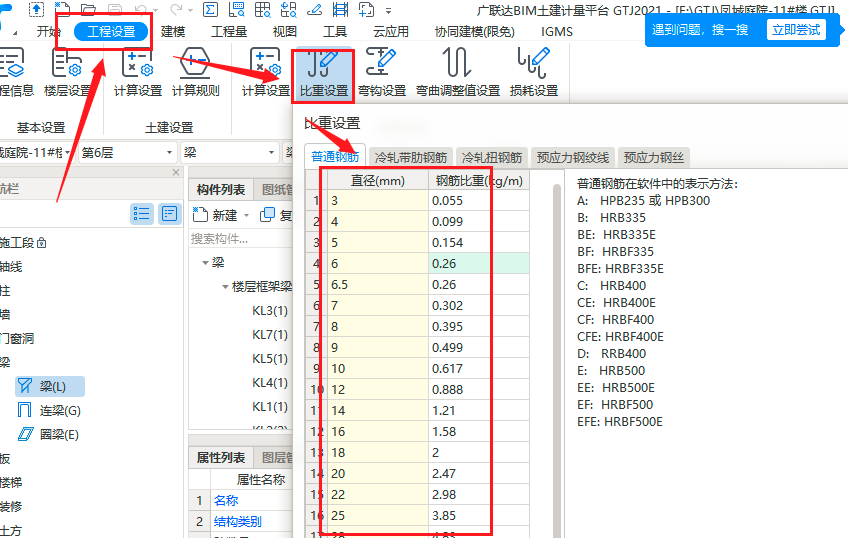The image size is (848, 538).
Task: Click weight cell 0.26 for diameter 6
Action: (479, 263)
